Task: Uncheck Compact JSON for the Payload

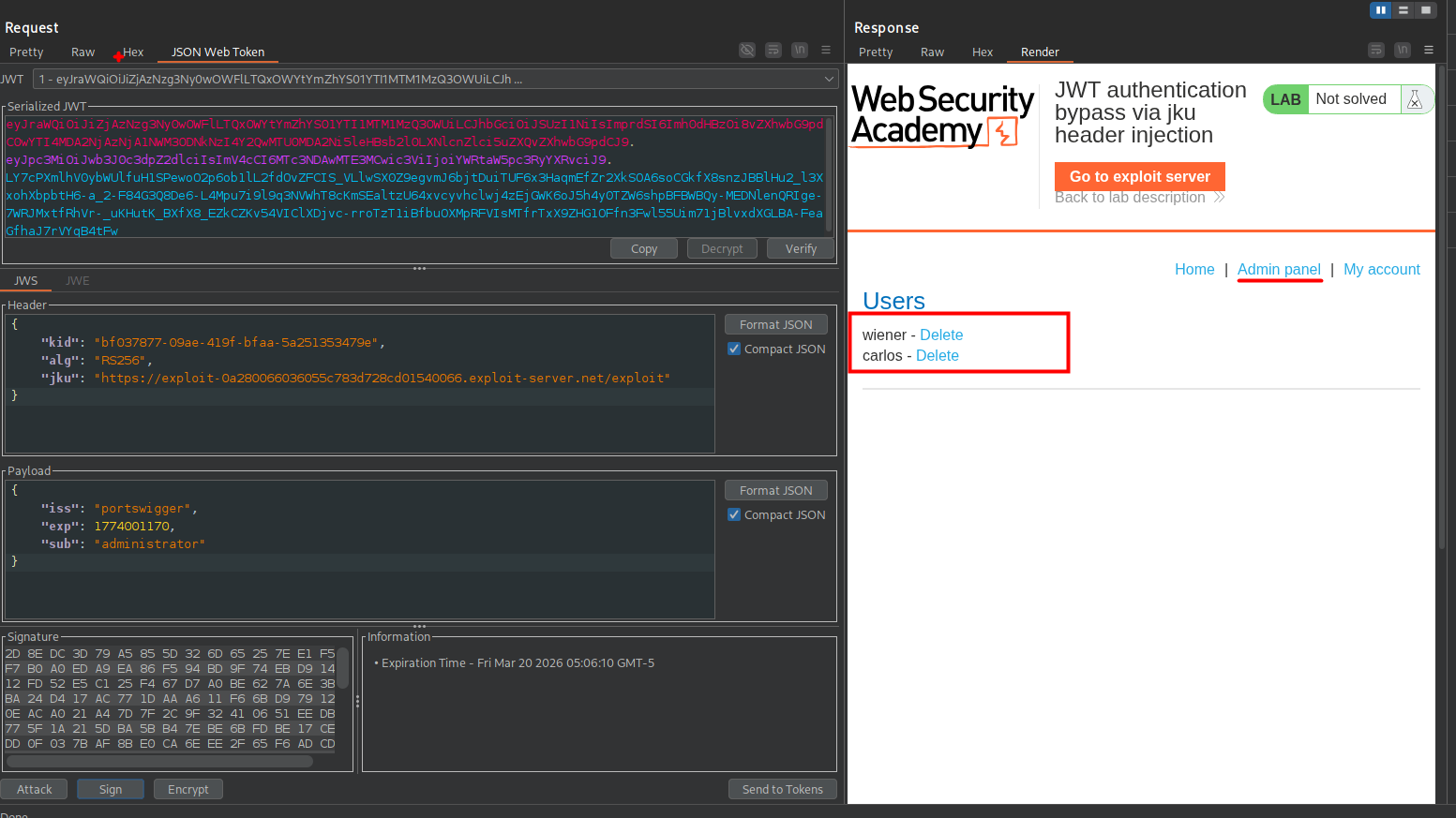Action: point(734,515)
